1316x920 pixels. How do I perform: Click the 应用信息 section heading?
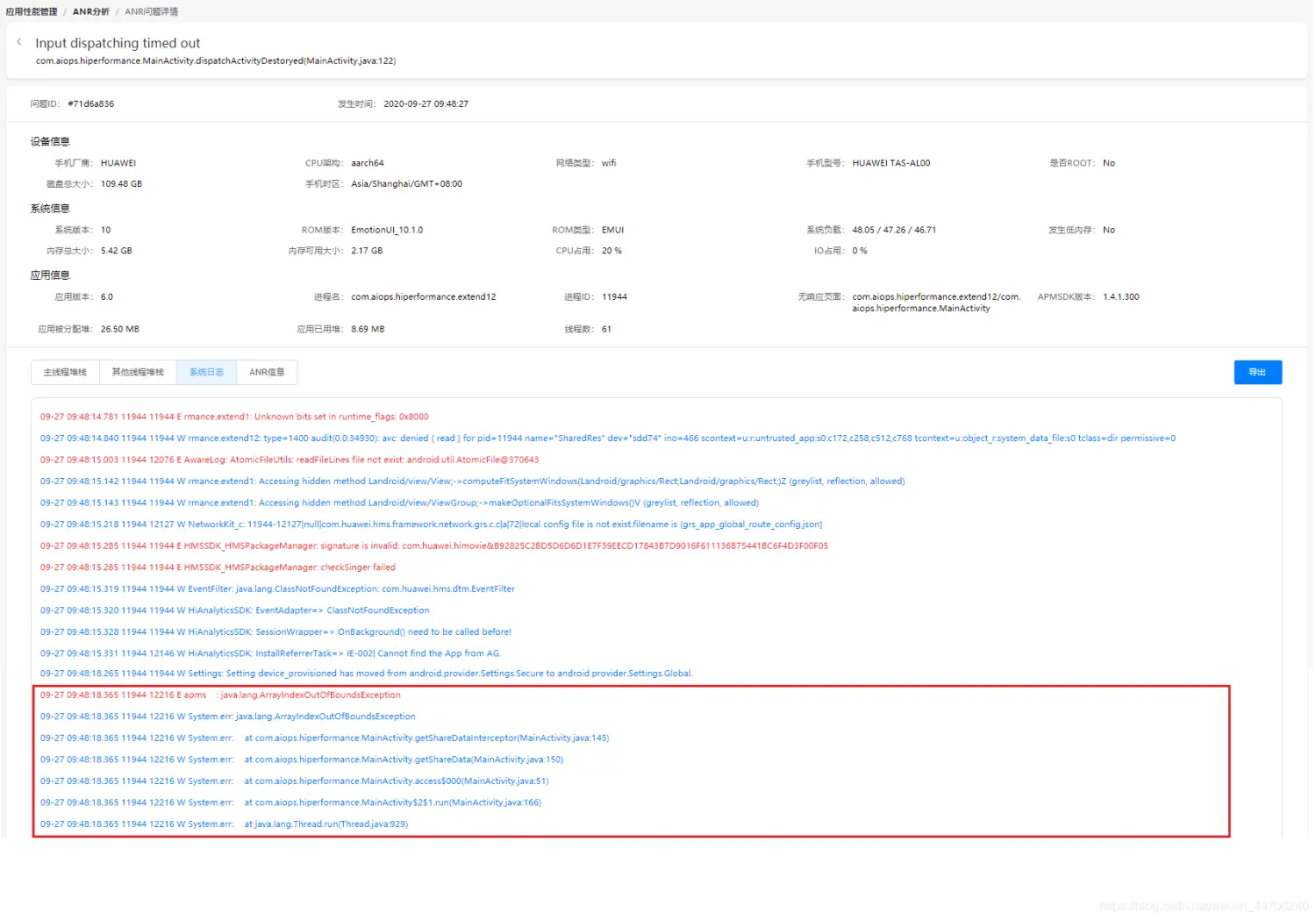pos(50,275)
